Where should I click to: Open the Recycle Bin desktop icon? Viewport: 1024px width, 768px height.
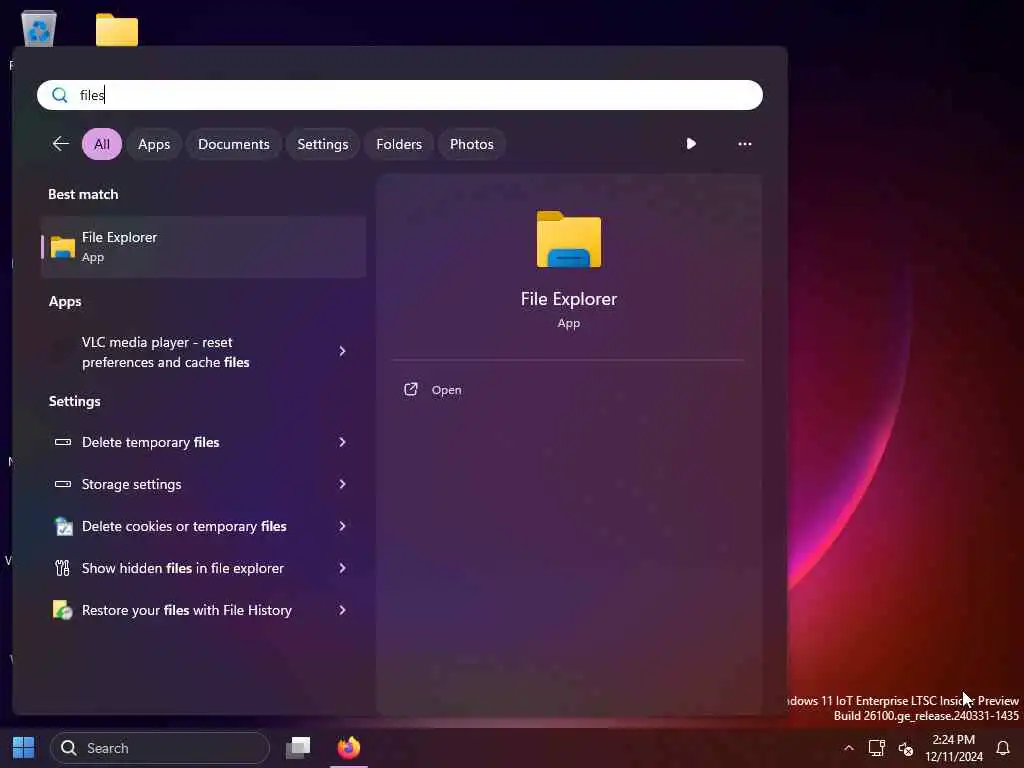39,28
